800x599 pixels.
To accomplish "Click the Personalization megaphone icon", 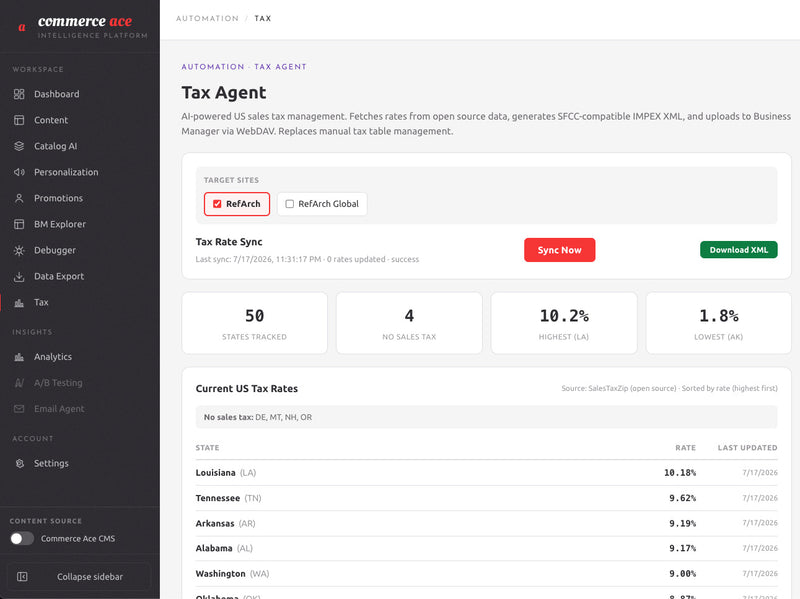I will point(19,172).
